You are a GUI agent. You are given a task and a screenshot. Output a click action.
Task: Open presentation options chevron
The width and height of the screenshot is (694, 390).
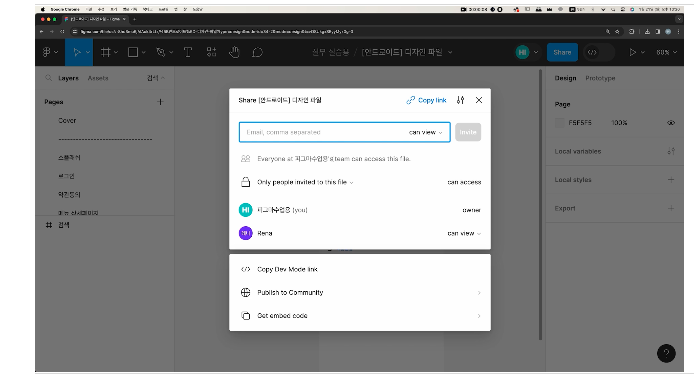point(643,52)
